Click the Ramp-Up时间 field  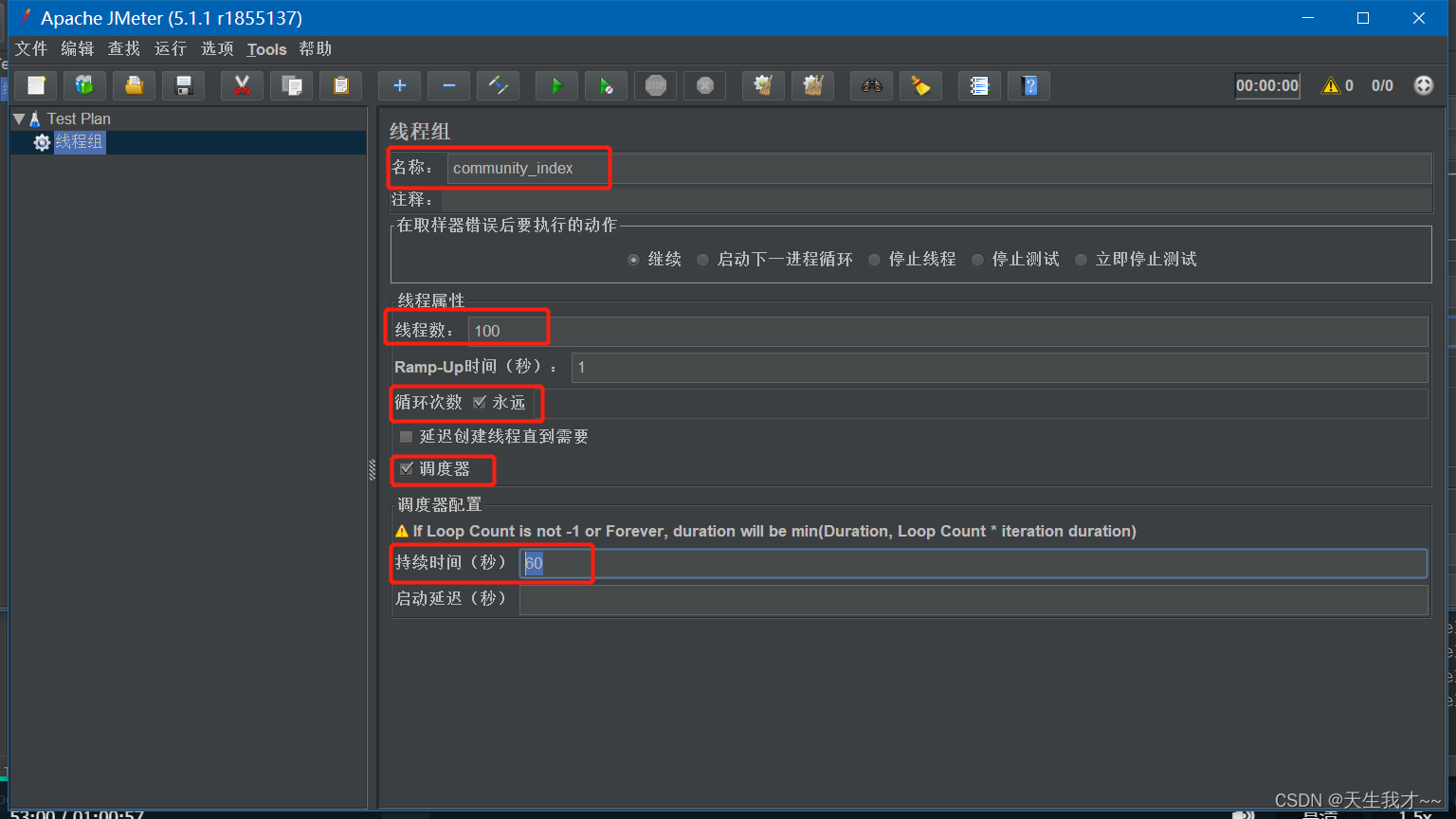click(x=1000, y=367)
